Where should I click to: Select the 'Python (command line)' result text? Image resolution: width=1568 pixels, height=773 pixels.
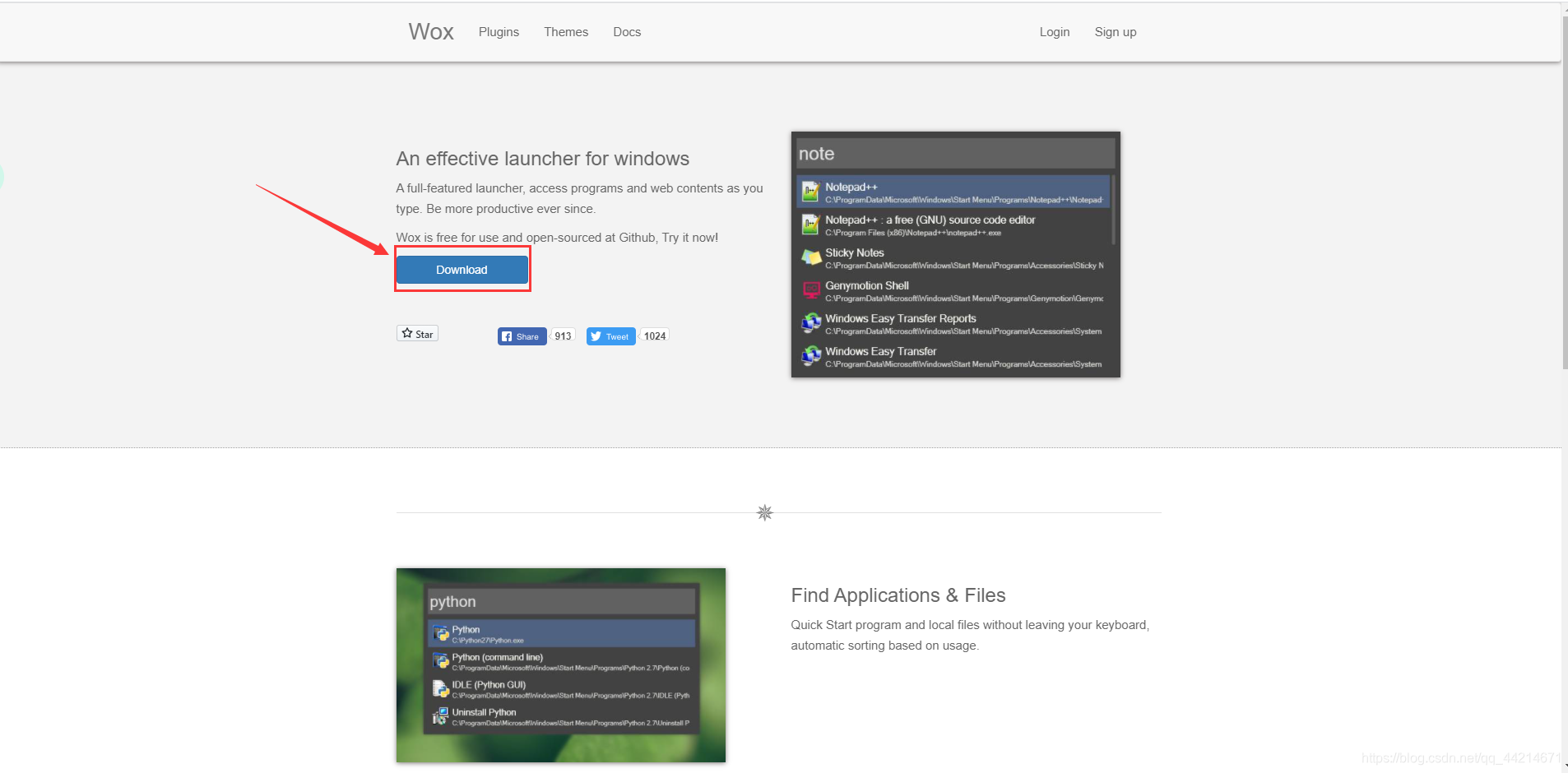point(497,657)
